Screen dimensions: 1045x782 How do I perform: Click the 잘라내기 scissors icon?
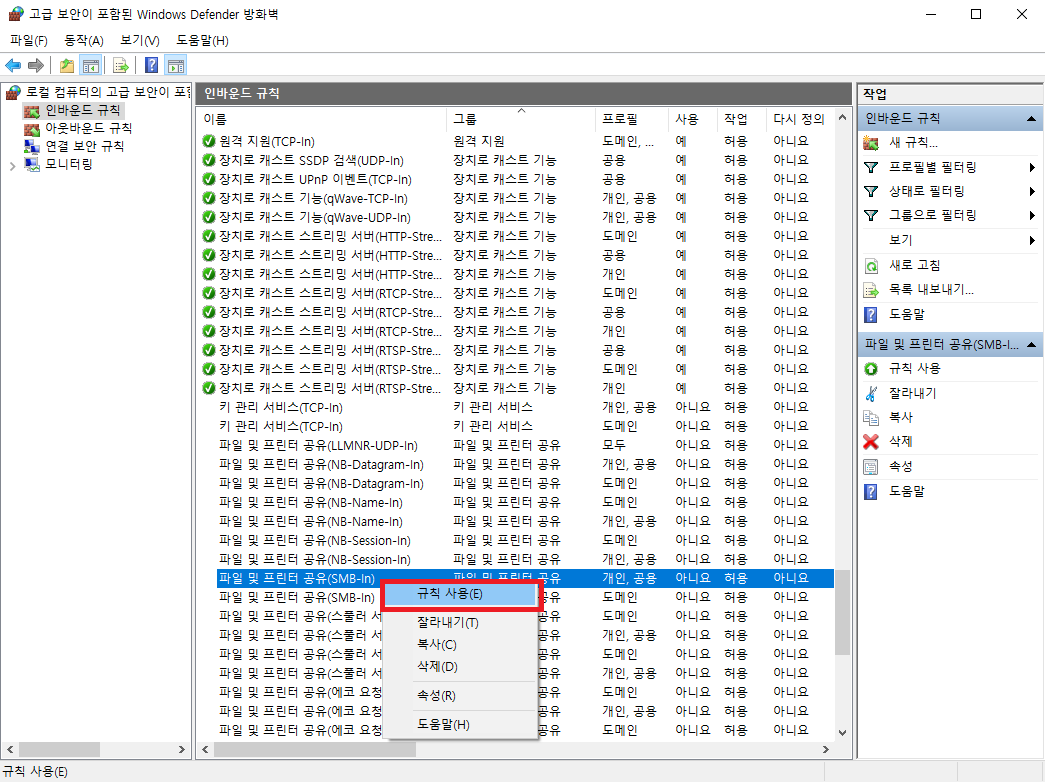871,393
